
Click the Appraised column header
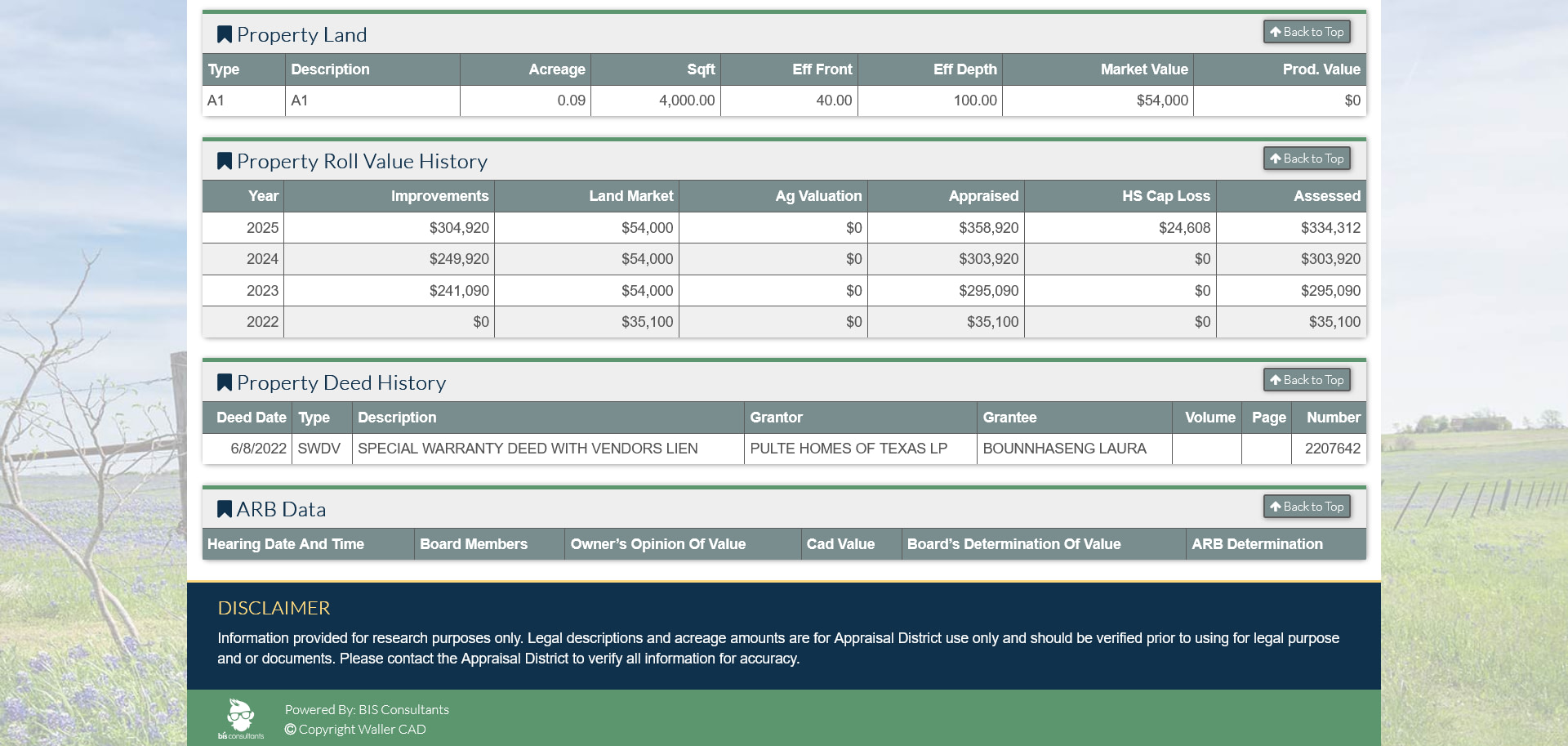pyautogui.click(x=946, y=196)
